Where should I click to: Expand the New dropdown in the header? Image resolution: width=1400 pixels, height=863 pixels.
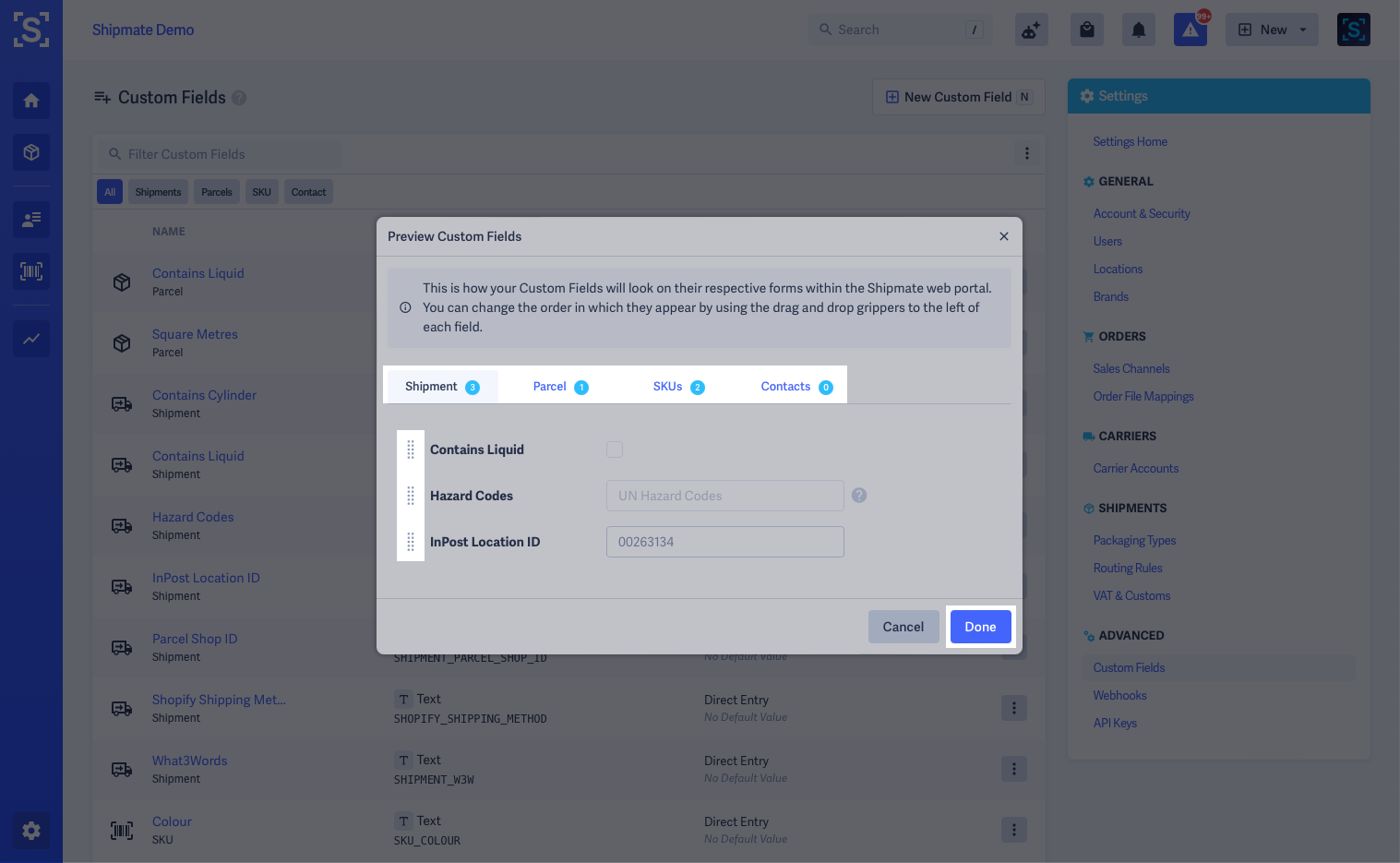click(x=1272, y=30)
